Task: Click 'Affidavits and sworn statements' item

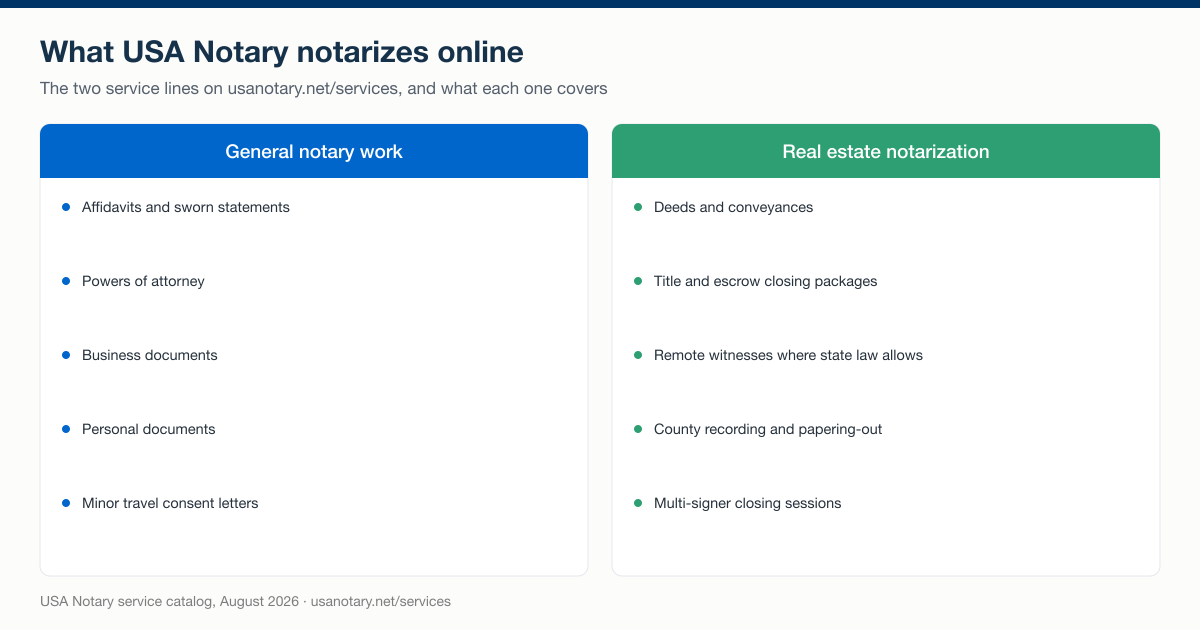Action: [x=186, y=207]
